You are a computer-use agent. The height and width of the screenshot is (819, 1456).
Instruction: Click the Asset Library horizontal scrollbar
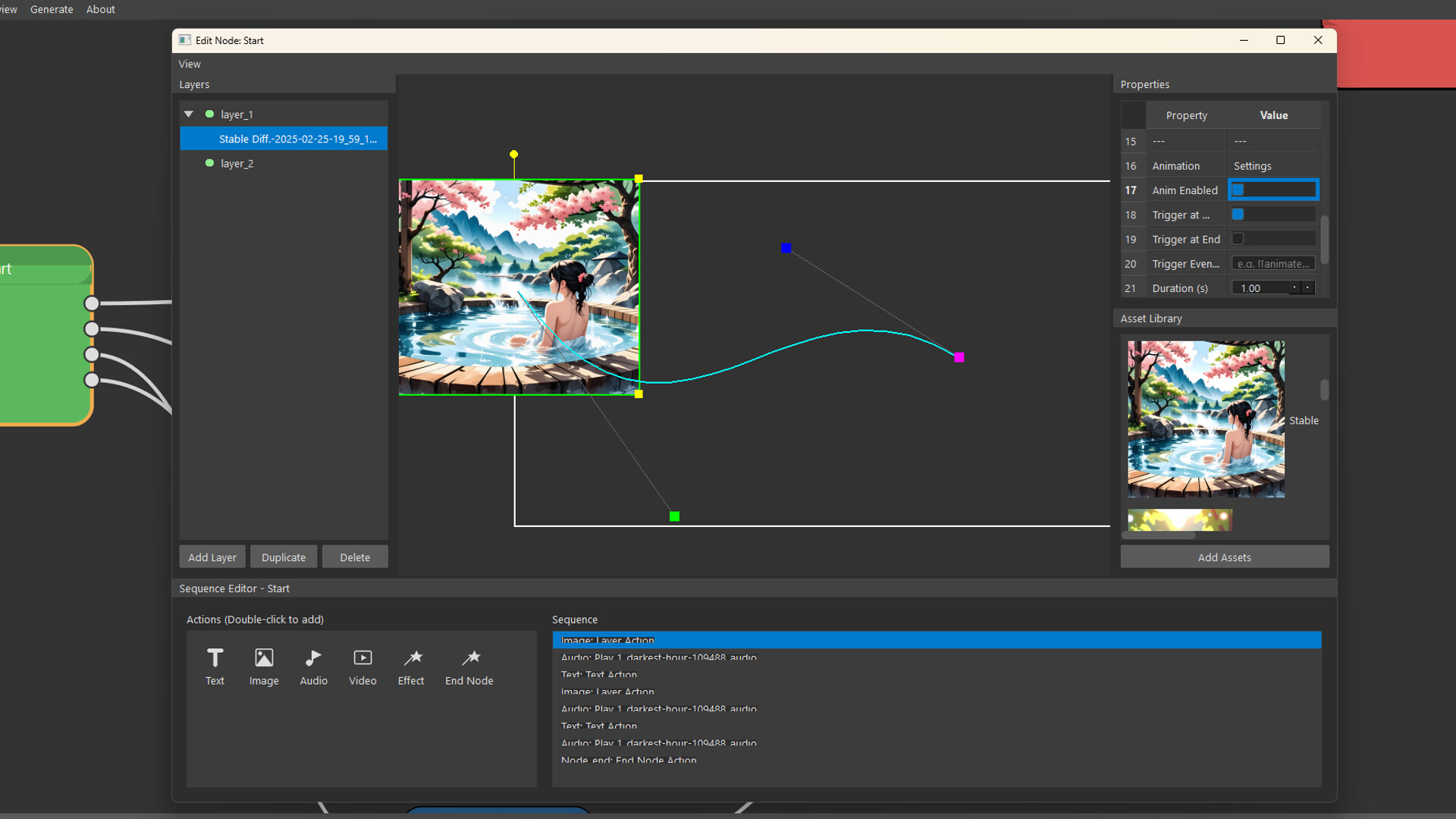click(1159, 535)
